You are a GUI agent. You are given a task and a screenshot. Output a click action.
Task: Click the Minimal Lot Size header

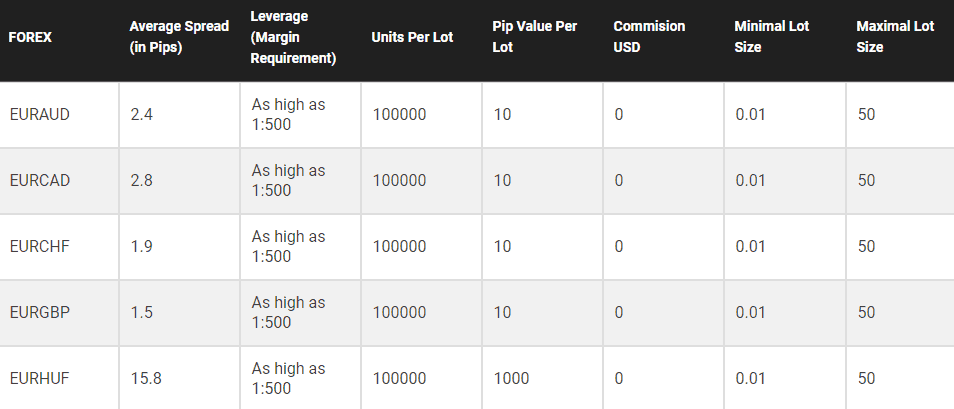[x=771, y=37]
